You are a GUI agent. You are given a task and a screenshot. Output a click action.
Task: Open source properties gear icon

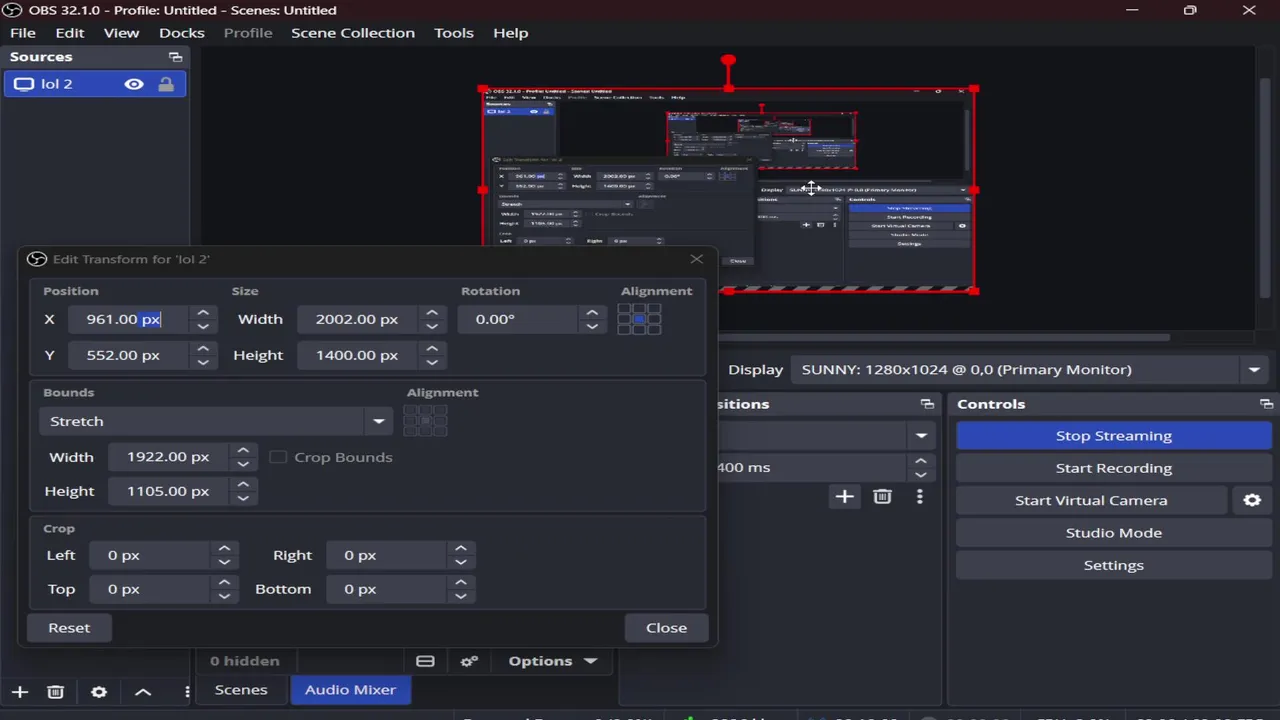[98, 692]
